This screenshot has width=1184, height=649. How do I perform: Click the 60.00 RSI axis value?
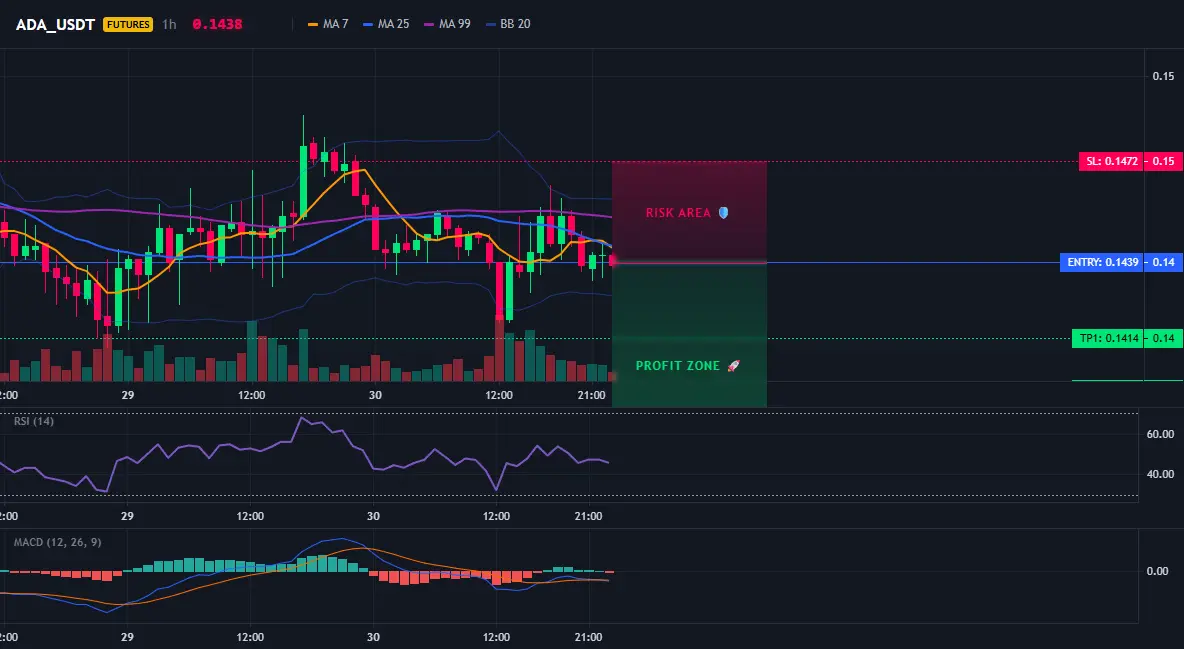[1161, 434]
